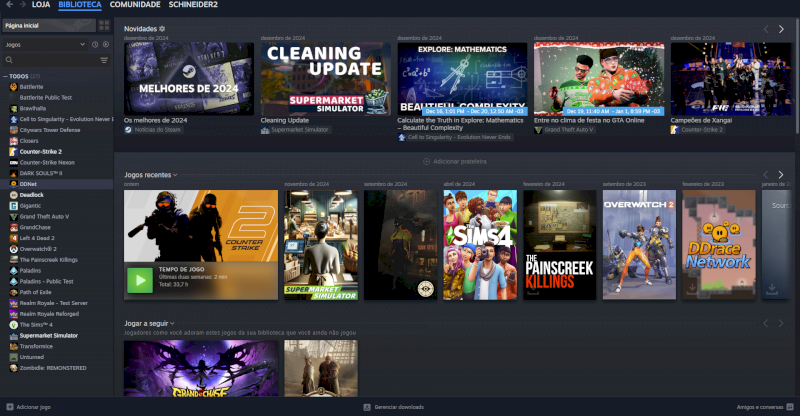Click the Overwatch 2 sidebar icon
Image resolution: width=800 pixels, height=416 pixels.
tap(14, 249)
